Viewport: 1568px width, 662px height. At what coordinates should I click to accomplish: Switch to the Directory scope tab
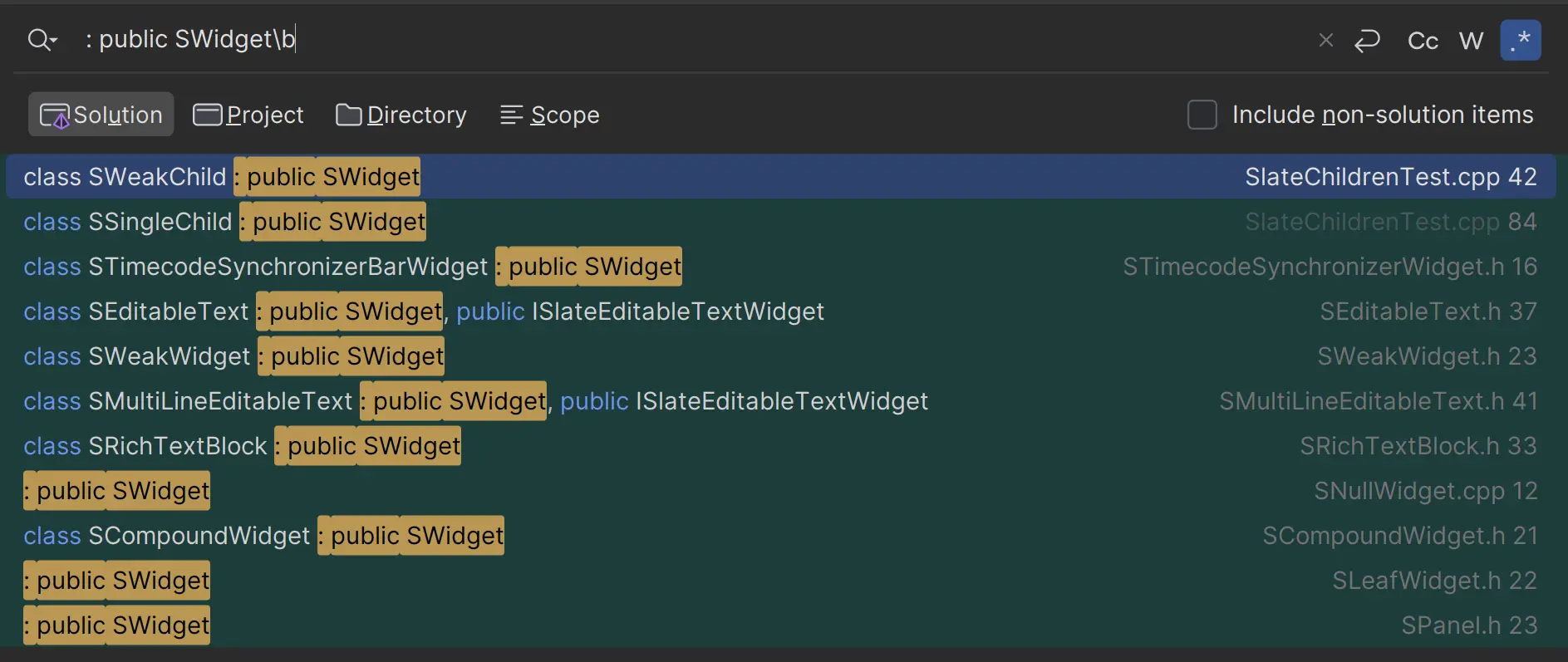pyautogui.click(x=401, y=115)
